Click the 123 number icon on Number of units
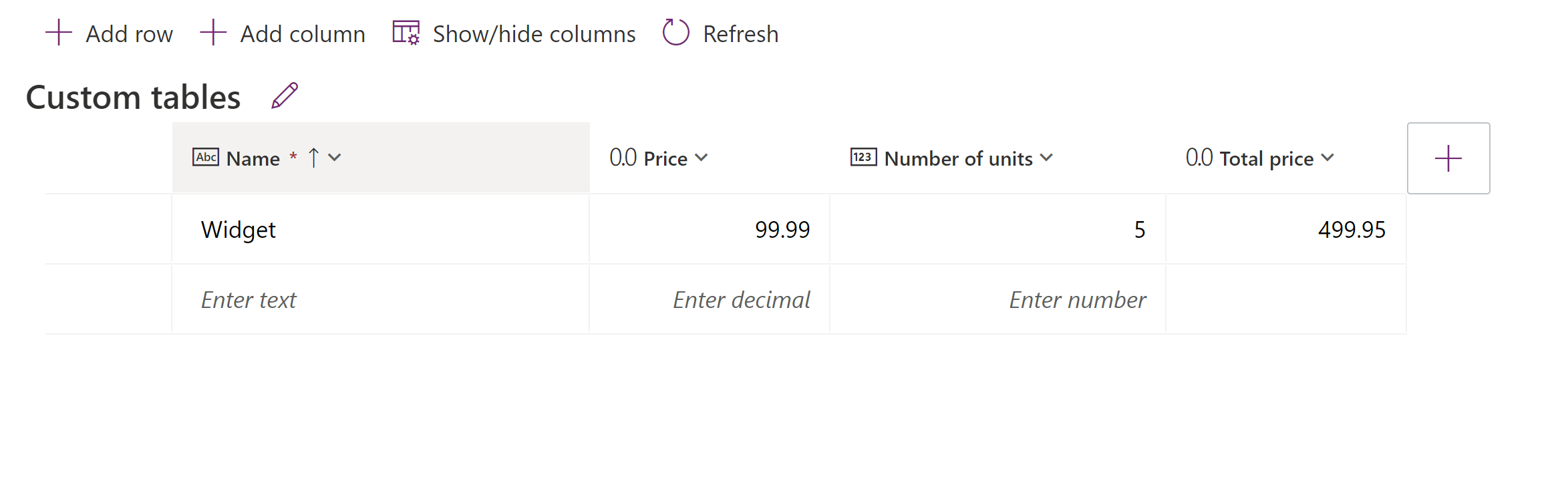Viewport: 1568px width, 491px height. point(862,157)
